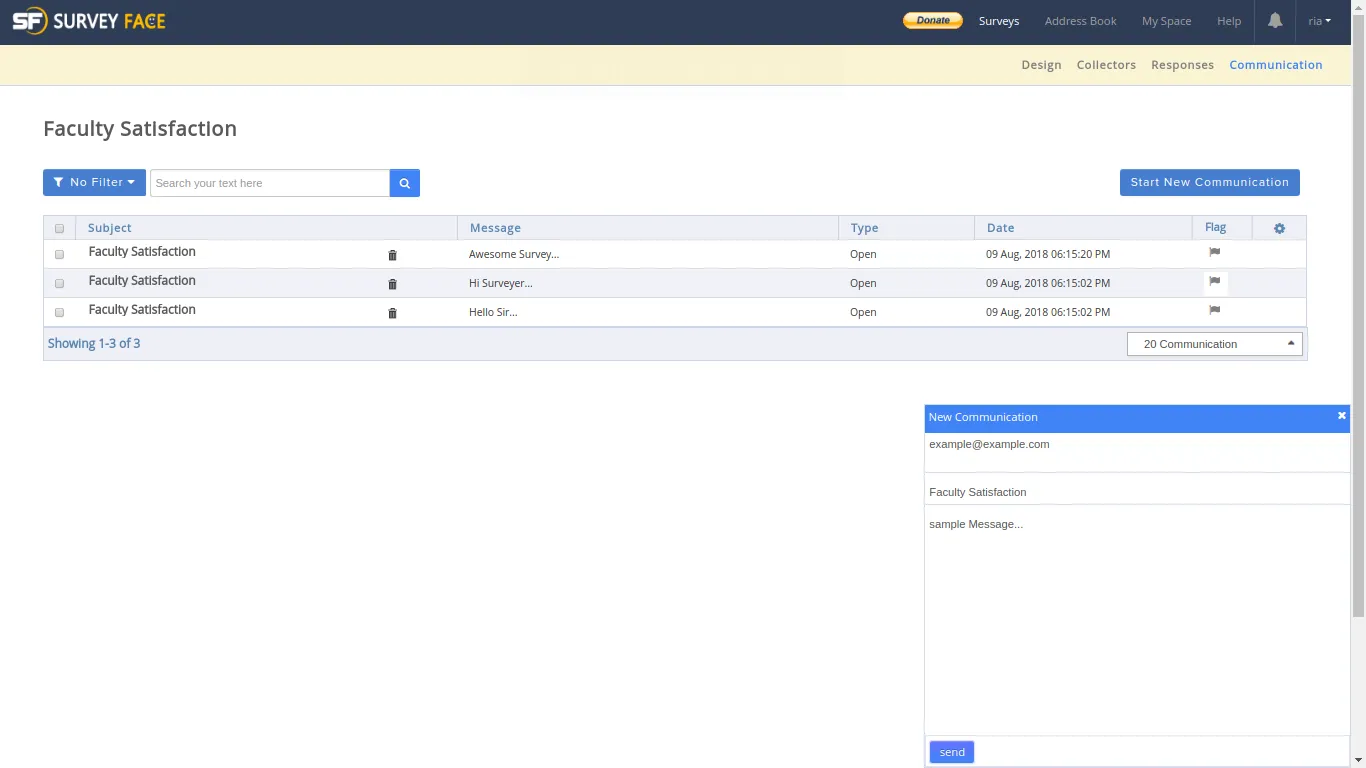The image size is (1366, 768).
Task: Focus the "Search your text here" field
Action: pos(269,183)
